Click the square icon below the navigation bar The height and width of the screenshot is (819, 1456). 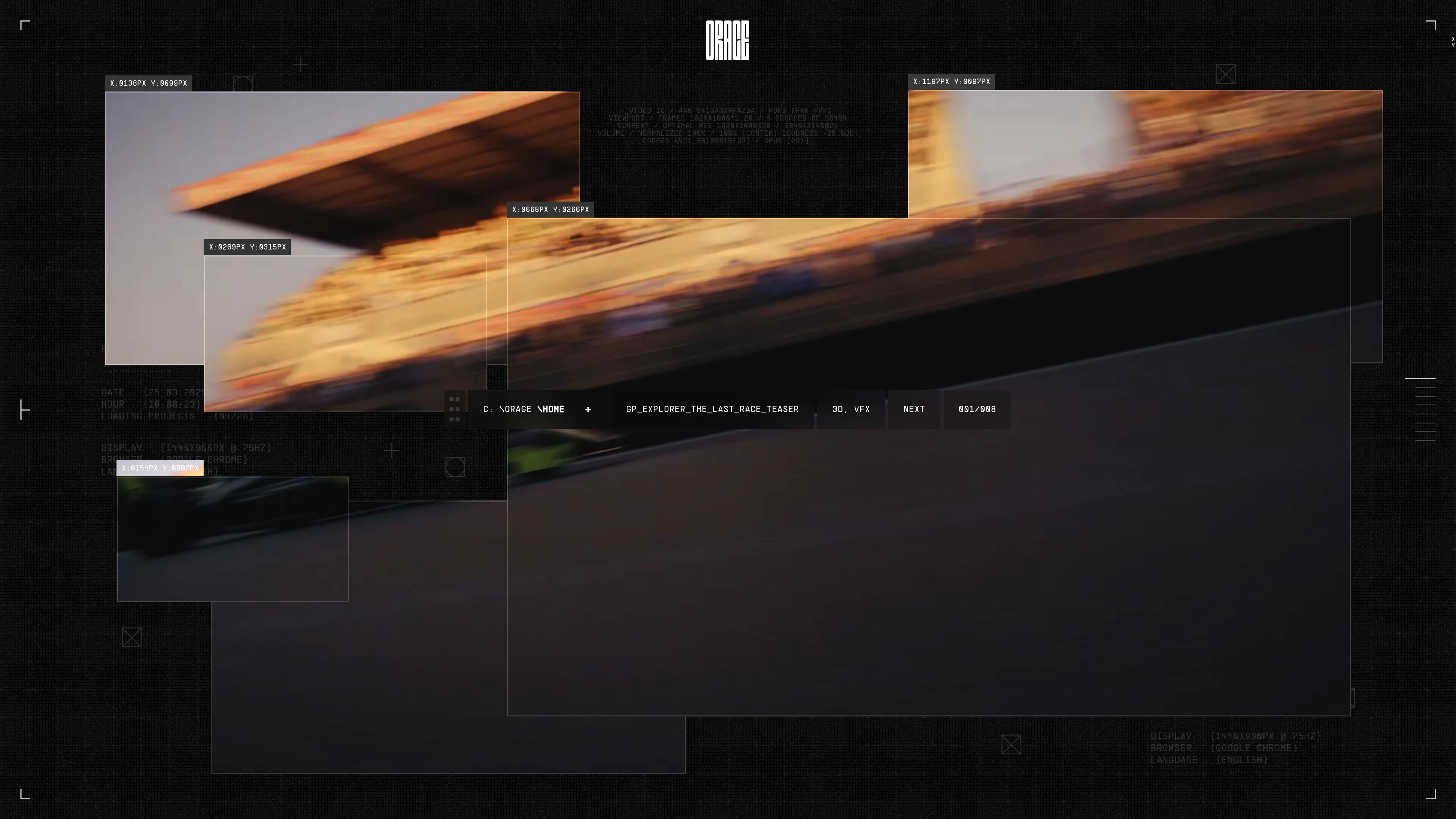[x=455, y=467]
